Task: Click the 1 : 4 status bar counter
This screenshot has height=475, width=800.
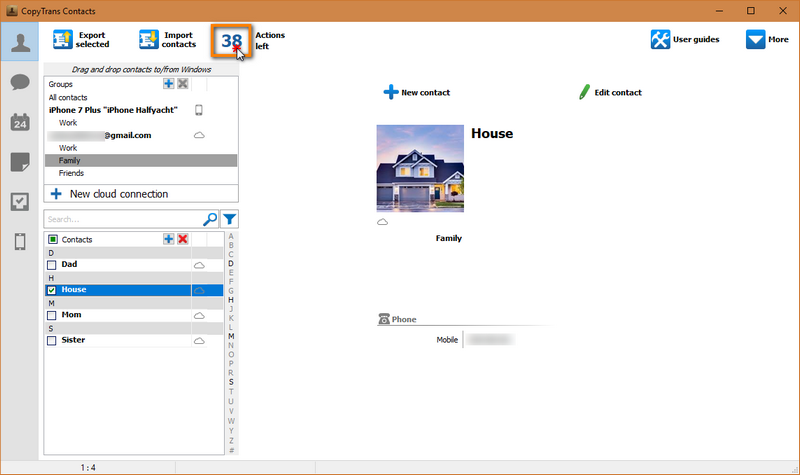Action: (x=88, y=467)
